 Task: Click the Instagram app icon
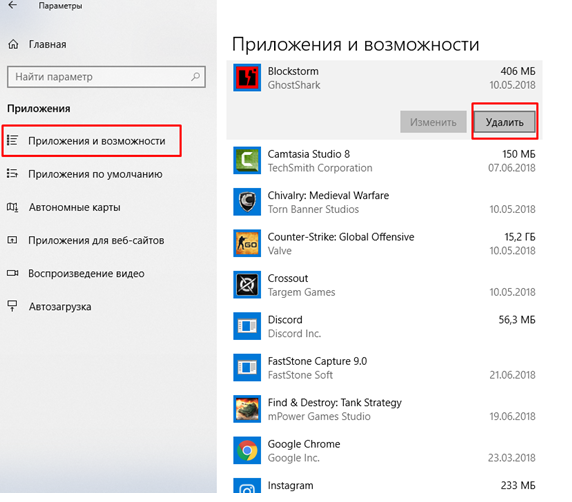(x=247, y=486)
